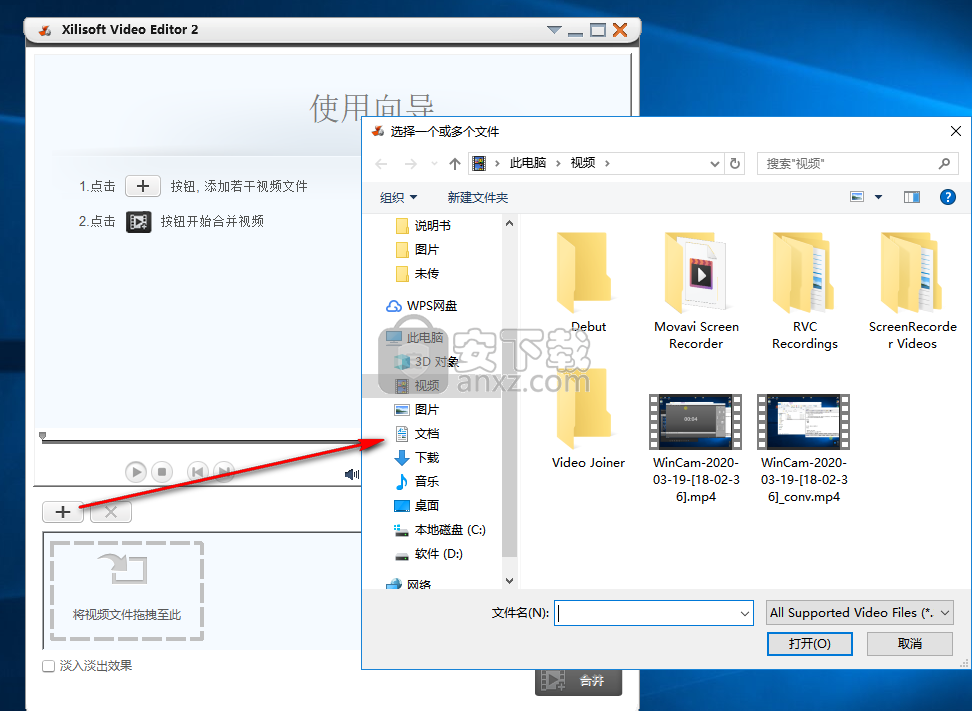This screenshot has height=711, width=972.
Task: Select 网络 in navigation pane
Action: point(409,584)
